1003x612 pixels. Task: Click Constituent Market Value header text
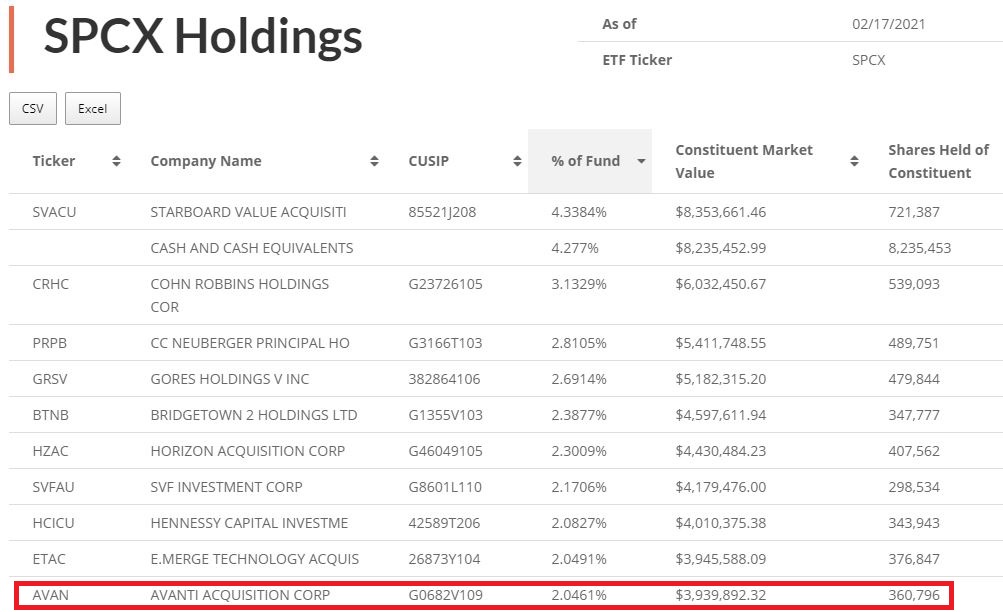coord(744,161)
